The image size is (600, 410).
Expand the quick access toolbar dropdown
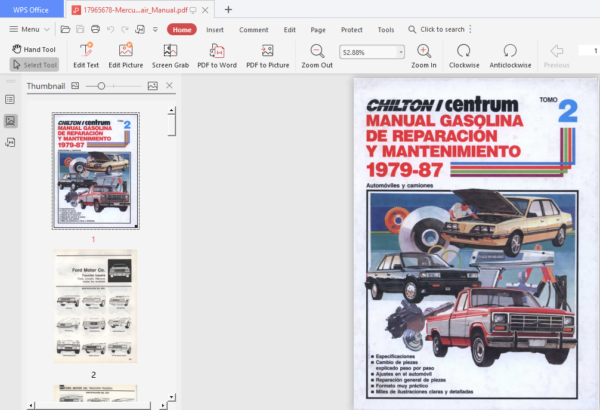tap(155, 29)
